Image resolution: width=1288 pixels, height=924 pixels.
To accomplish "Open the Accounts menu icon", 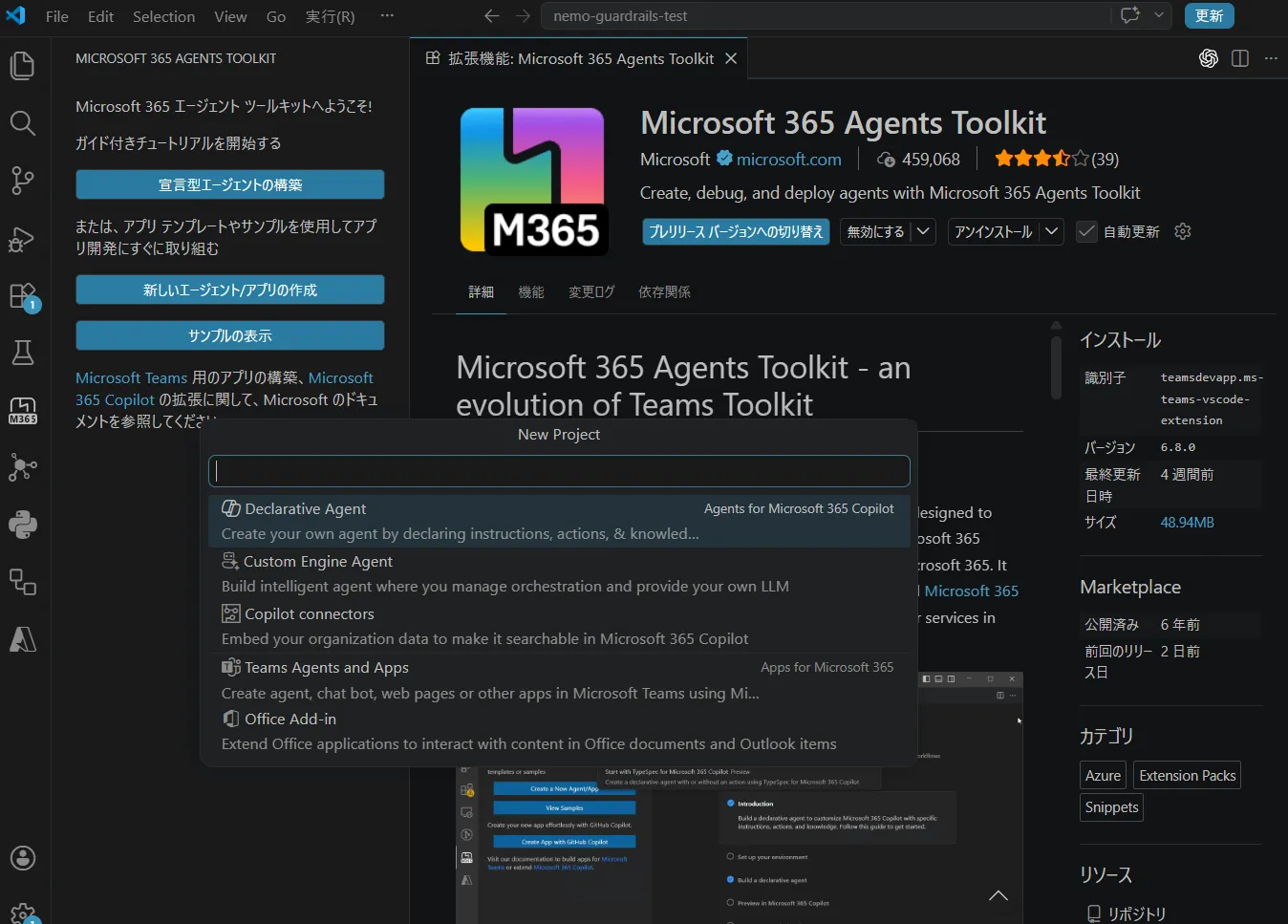I will point(22,858).
